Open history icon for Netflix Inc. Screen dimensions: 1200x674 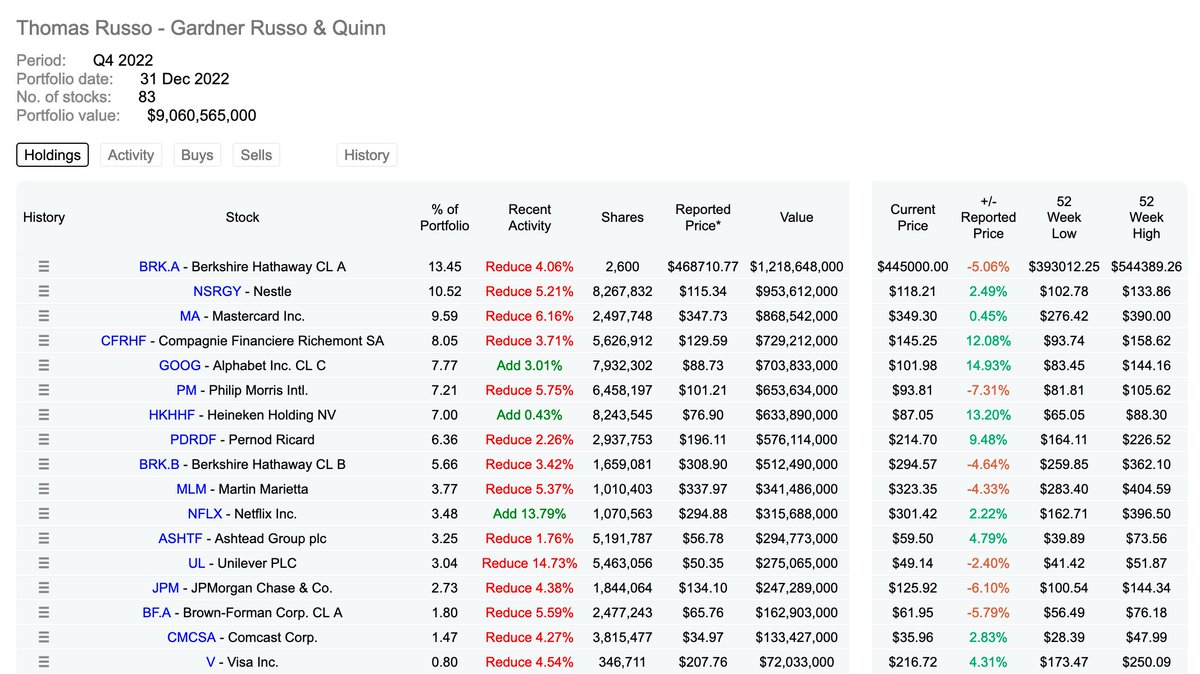[44, 514]
